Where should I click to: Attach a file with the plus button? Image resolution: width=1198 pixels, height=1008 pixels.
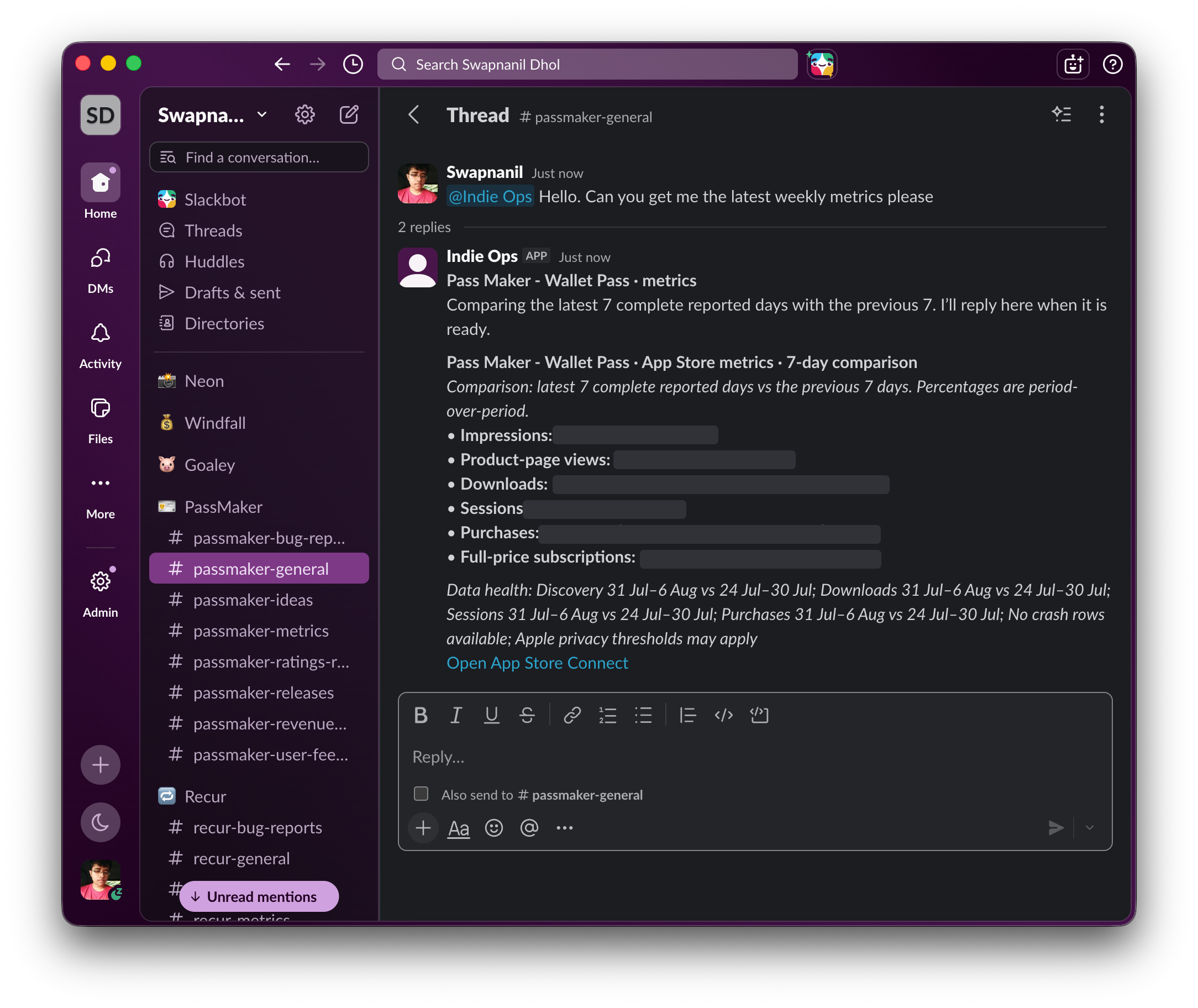[x=423, y=828]
